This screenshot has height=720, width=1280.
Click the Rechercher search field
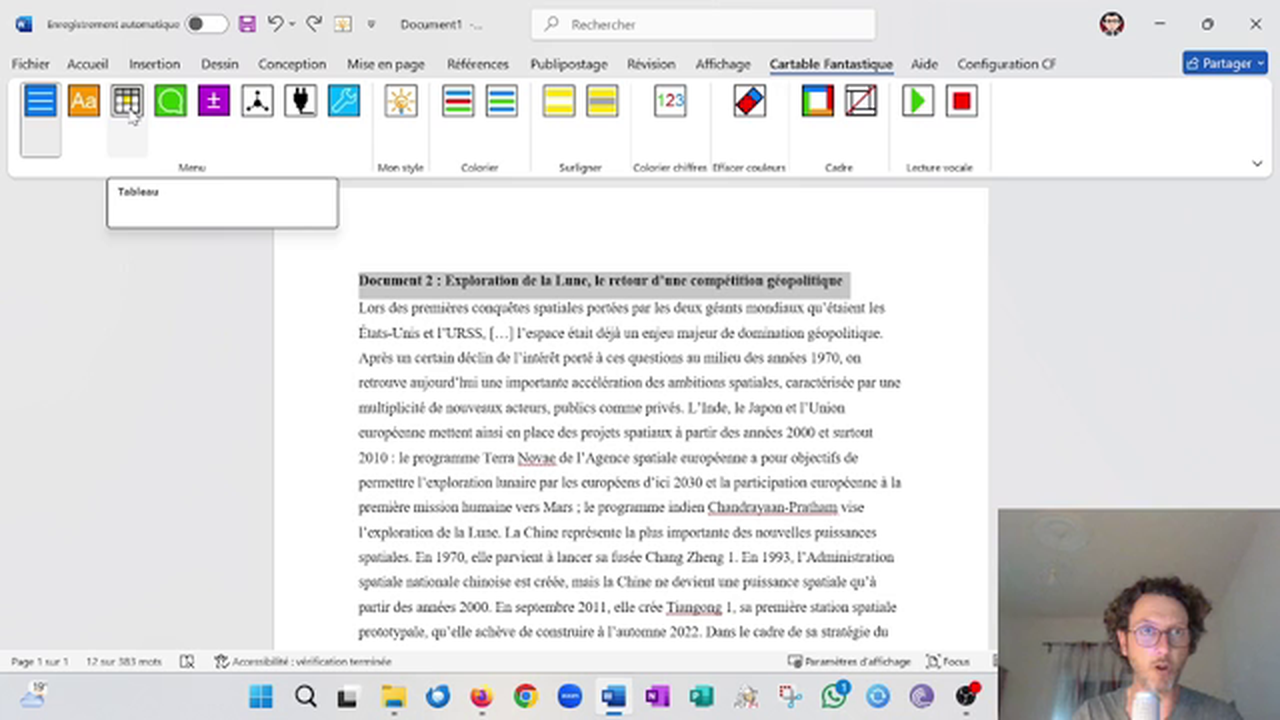pyautogui.click(x=700, y=24)
